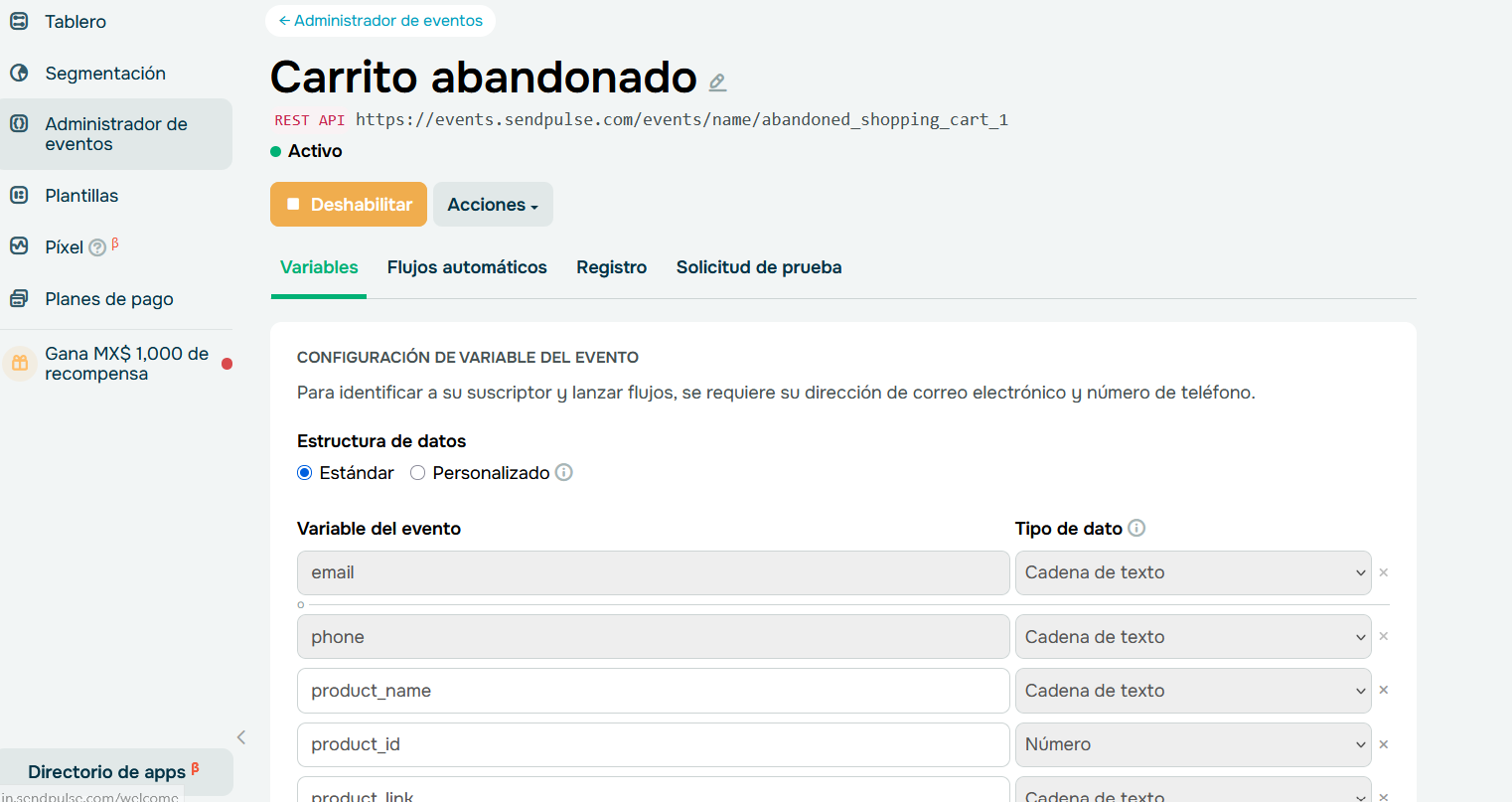Screen dimensions: 1512x802
Task: Click the product_id variable input field
Action: click(x=654, y=744)
